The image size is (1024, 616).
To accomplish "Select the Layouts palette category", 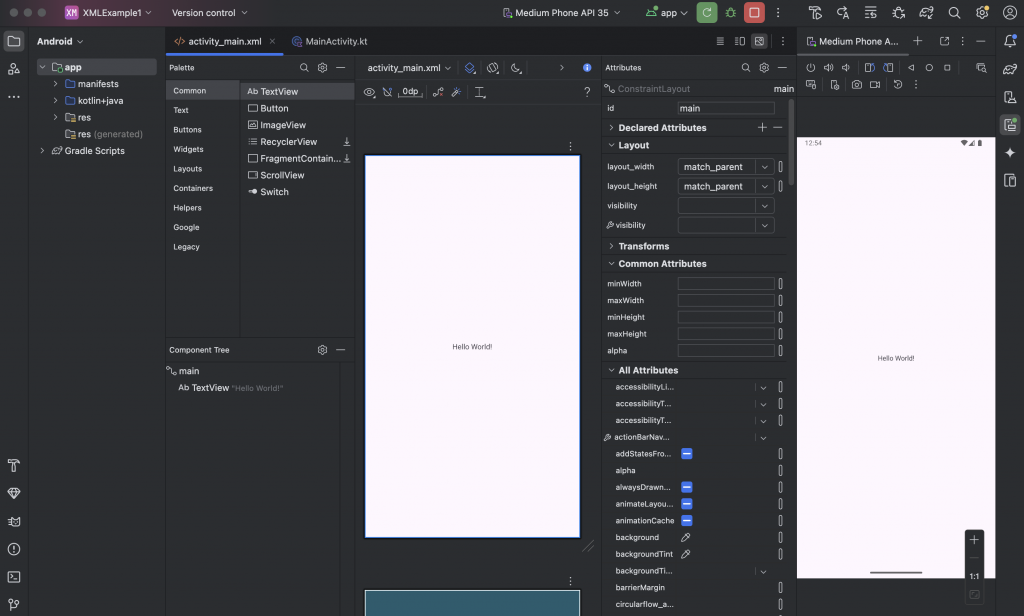I will (x=188, y=169).
